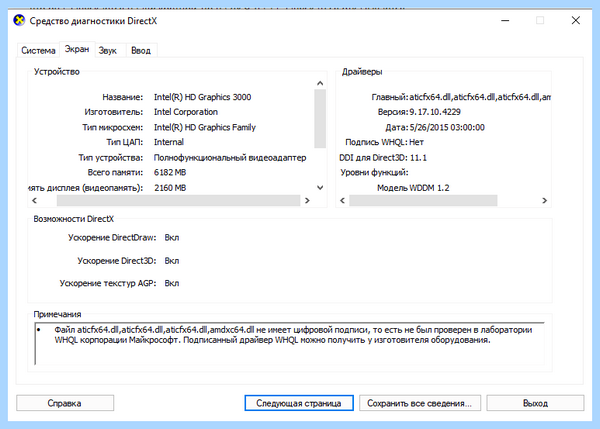Image resolution: width=600 pixels, height=429 pixels.
Task: Open the Звук tab
Action: (108, 51)
